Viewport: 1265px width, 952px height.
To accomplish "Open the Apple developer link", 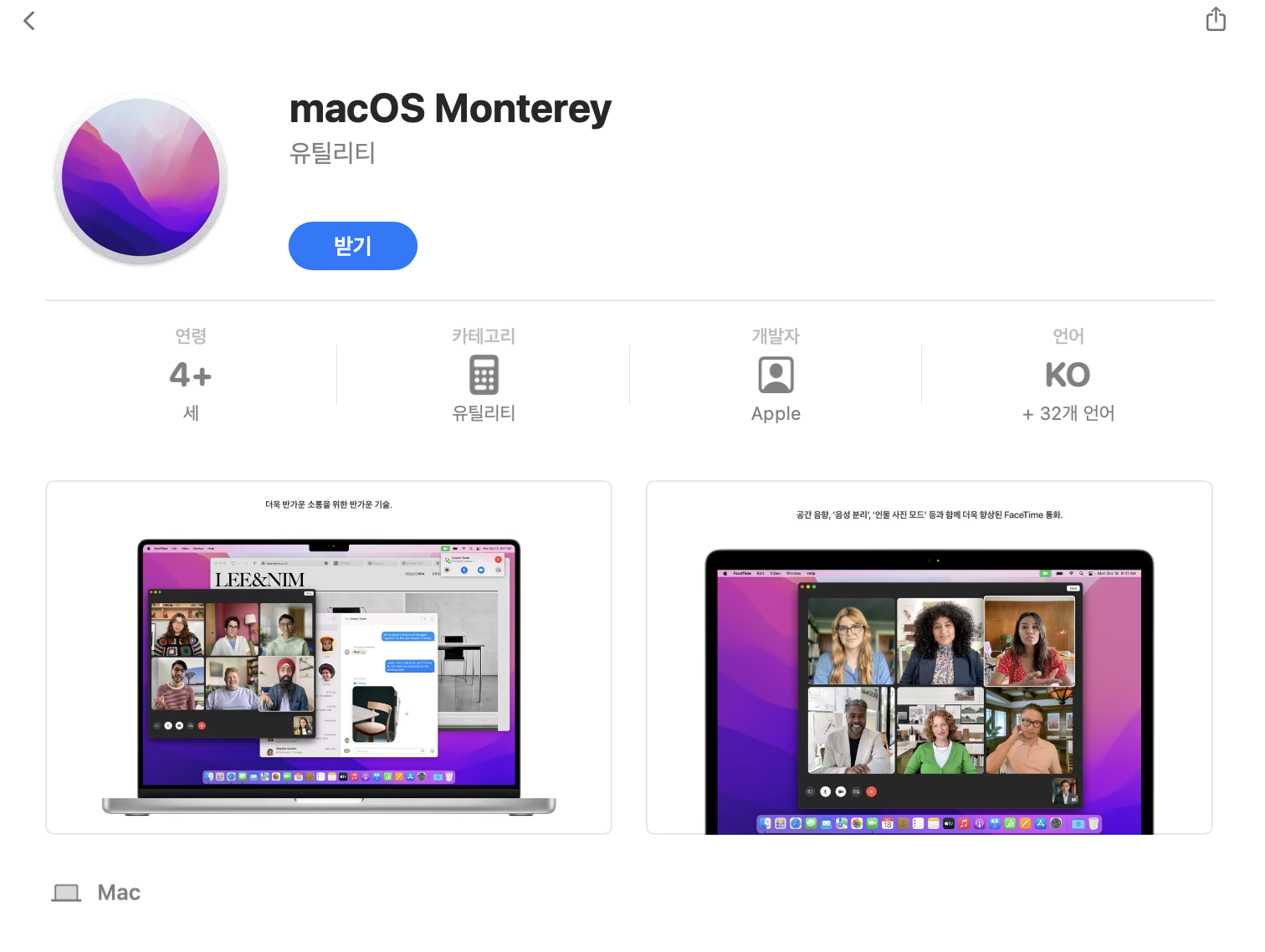I will pos(776,413).
